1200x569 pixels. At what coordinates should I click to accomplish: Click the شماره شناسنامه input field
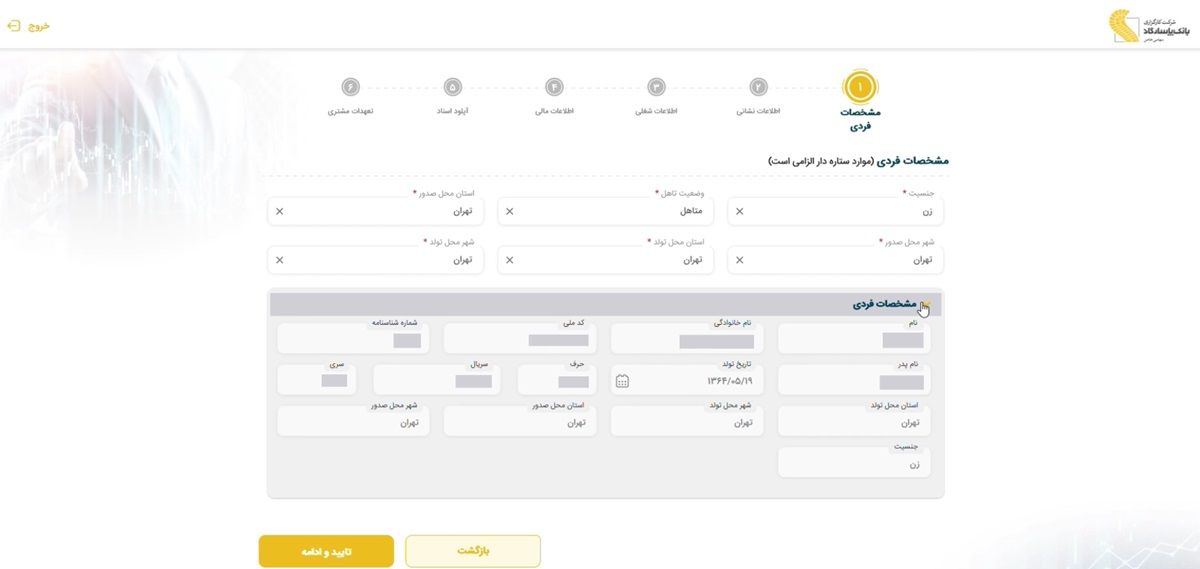[x=353, y=339]
